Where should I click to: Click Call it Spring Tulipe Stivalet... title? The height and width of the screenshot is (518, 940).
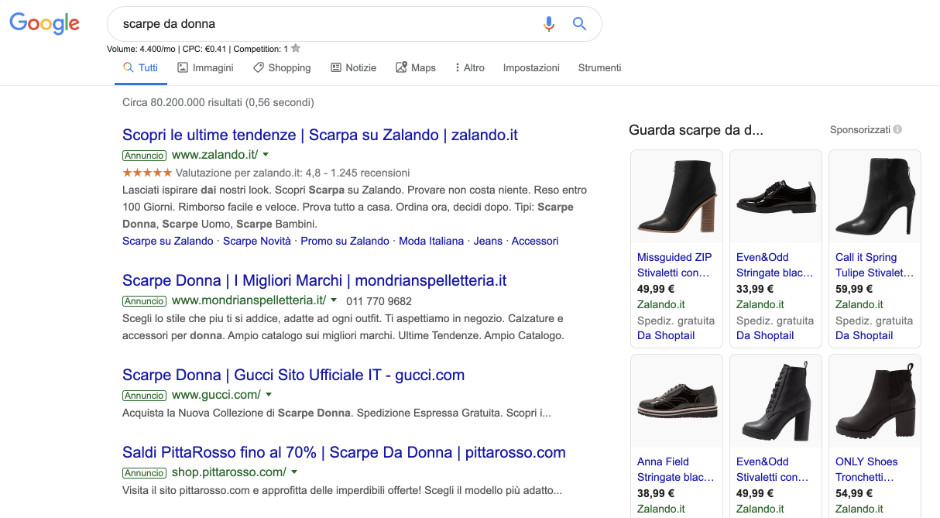(x=875, y=265)
